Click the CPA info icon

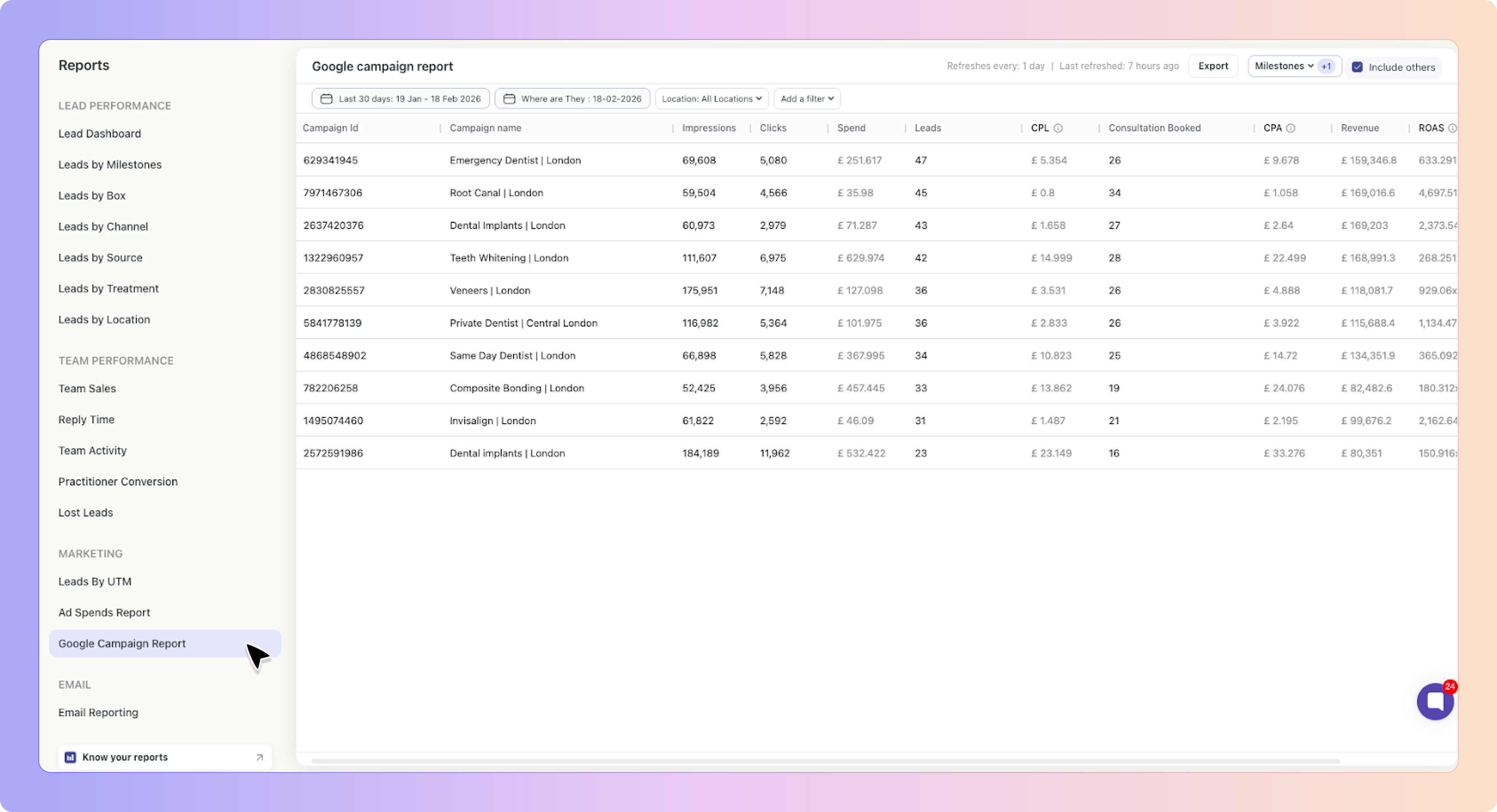tap(1290, 128)
